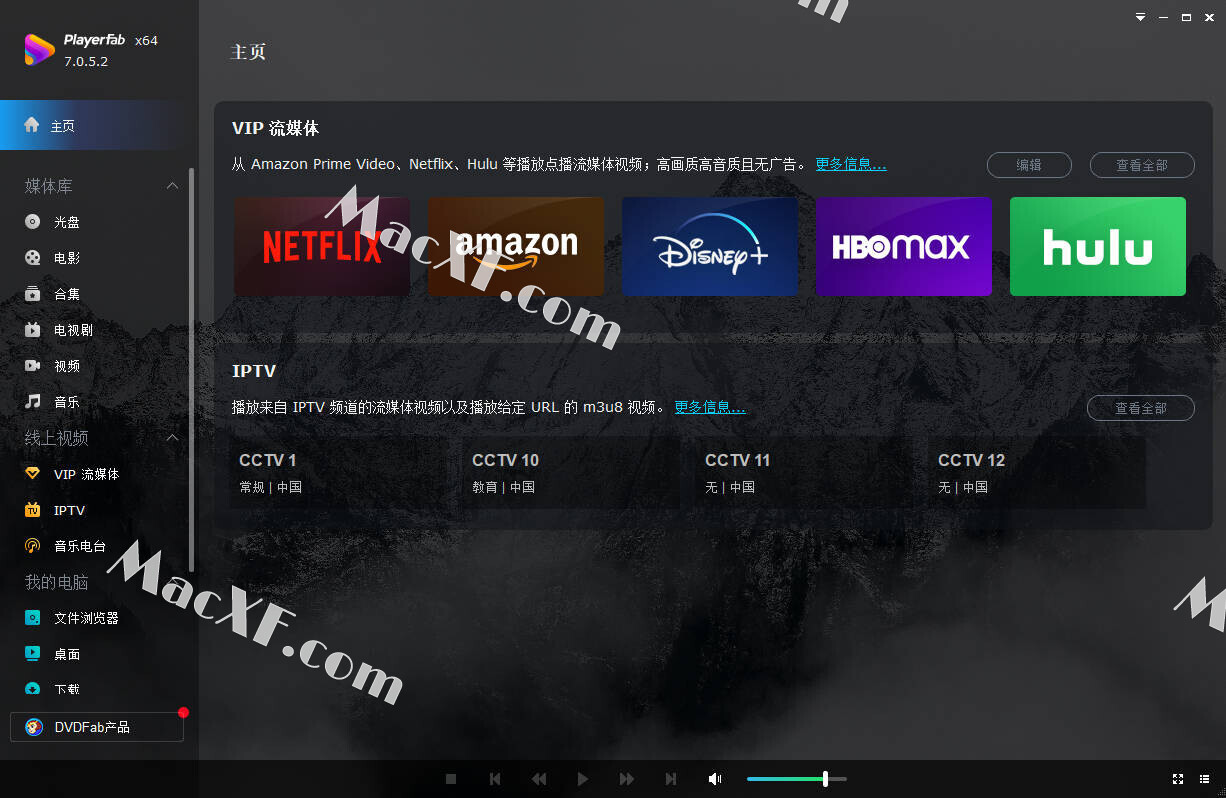This screenshot has height=798, width=1226.
Task: Start playback with play button
Action: click(583, 779)
